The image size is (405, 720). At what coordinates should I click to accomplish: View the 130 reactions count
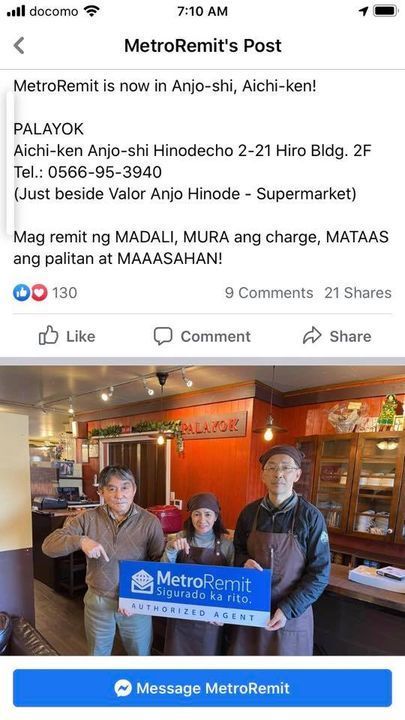click(x=64, y=293)
